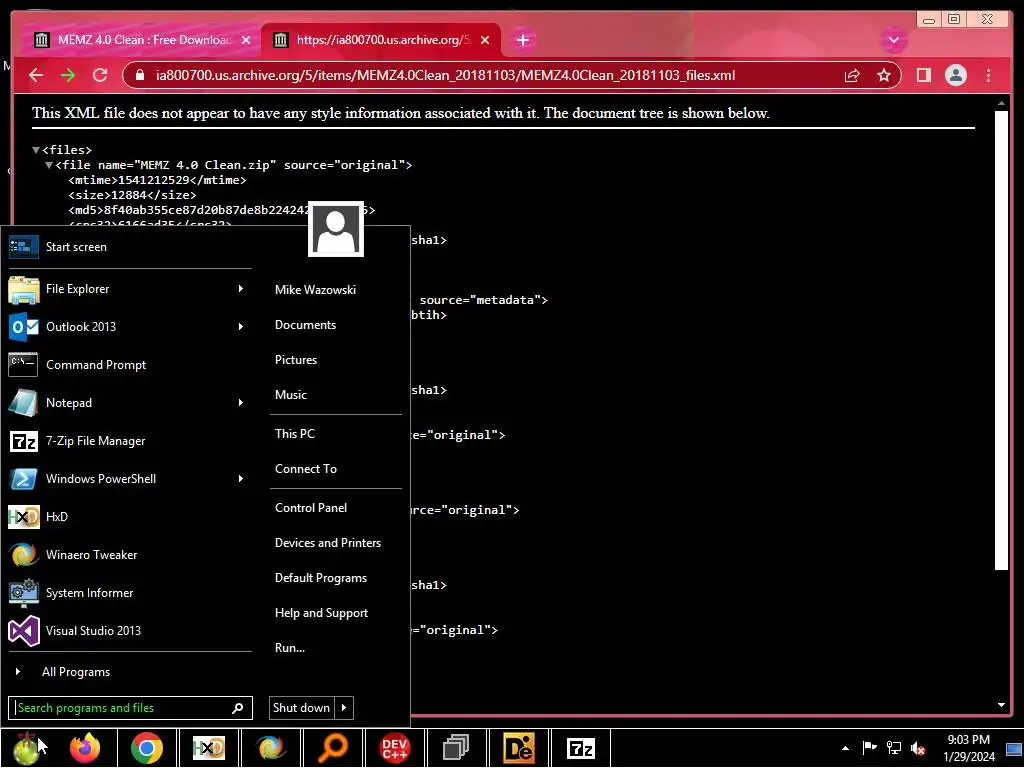The image size is (1024, 768).
Task: Expand Outlook 2013 jump list arrow
Action: point(241,327)
